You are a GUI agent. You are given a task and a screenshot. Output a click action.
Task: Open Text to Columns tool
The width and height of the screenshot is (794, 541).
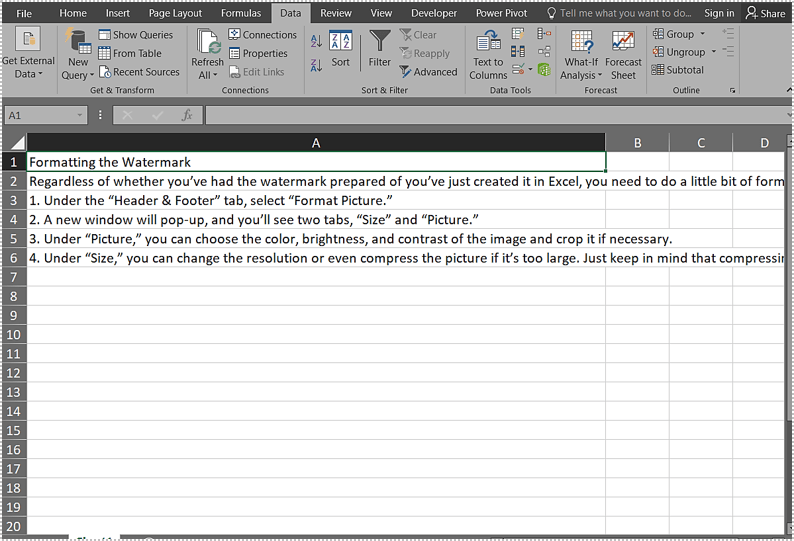(x=488, y=53)
